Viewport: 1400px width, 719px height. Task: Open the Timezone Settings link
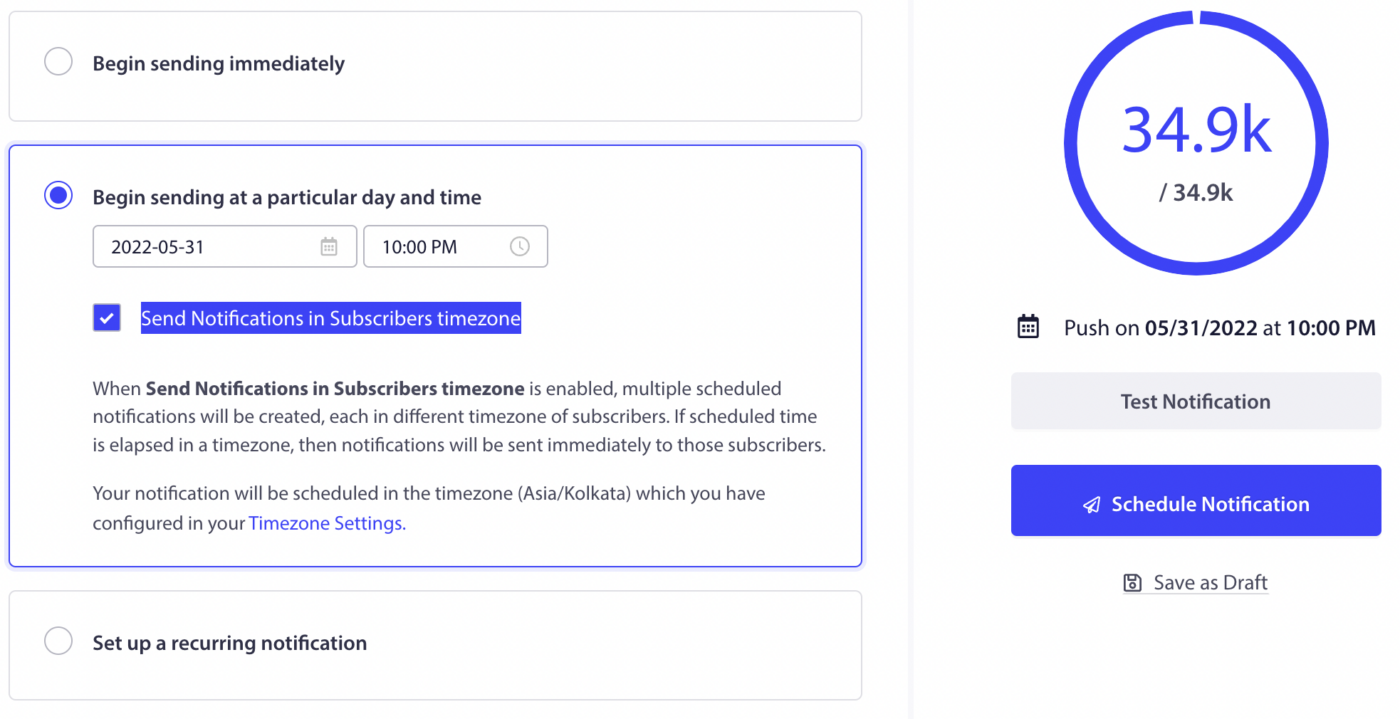coord(326,523)
